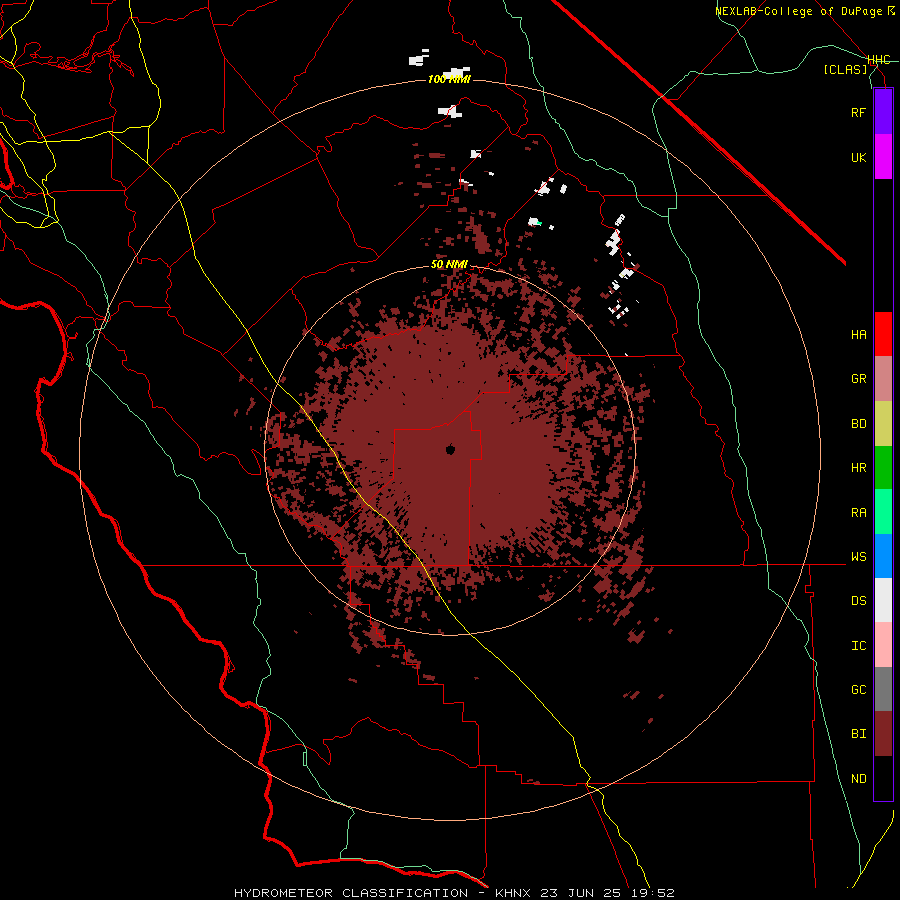Click the GC legend label
The image size is (900, 900).
point(858,690)
